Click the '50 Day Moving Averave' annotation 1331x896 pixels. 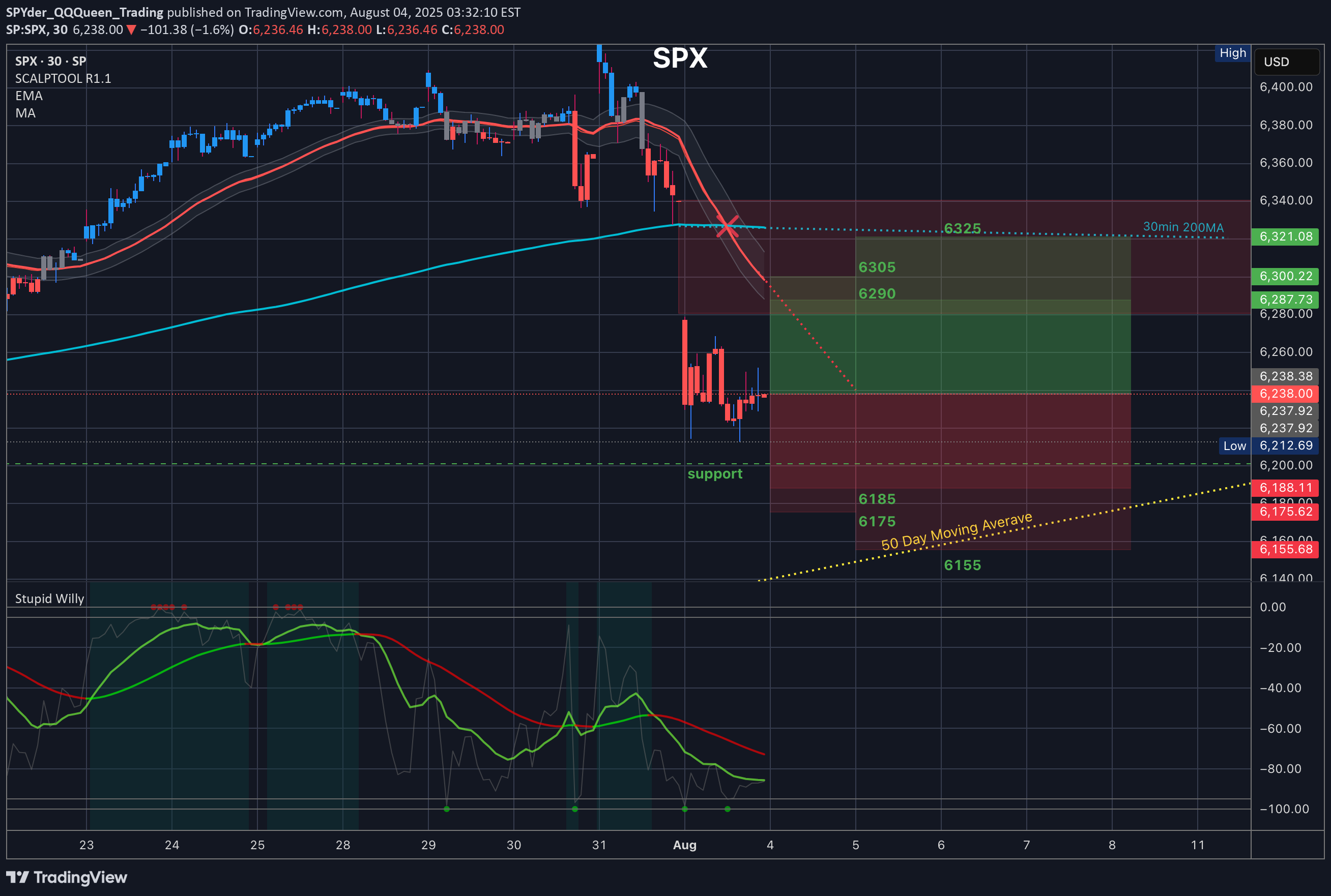tap(957, 531)
